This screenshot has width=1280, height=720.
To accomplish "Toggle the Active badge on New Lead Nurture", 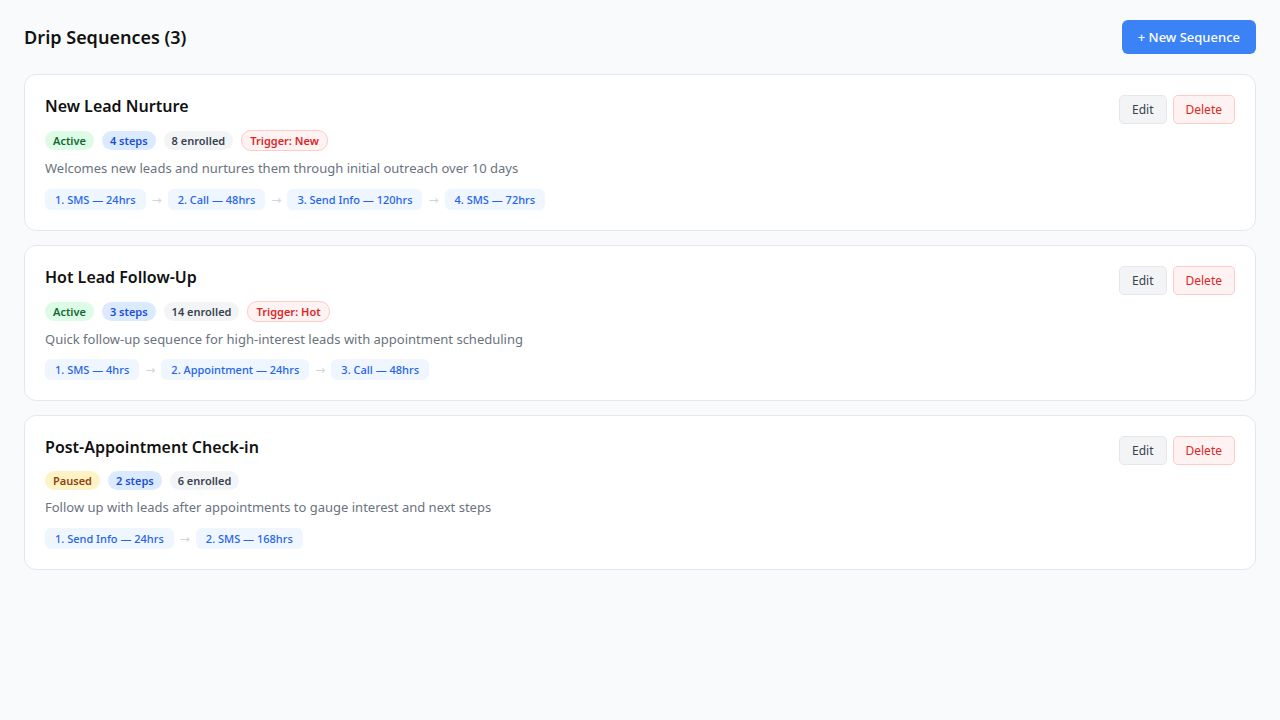I will (69, 140).
